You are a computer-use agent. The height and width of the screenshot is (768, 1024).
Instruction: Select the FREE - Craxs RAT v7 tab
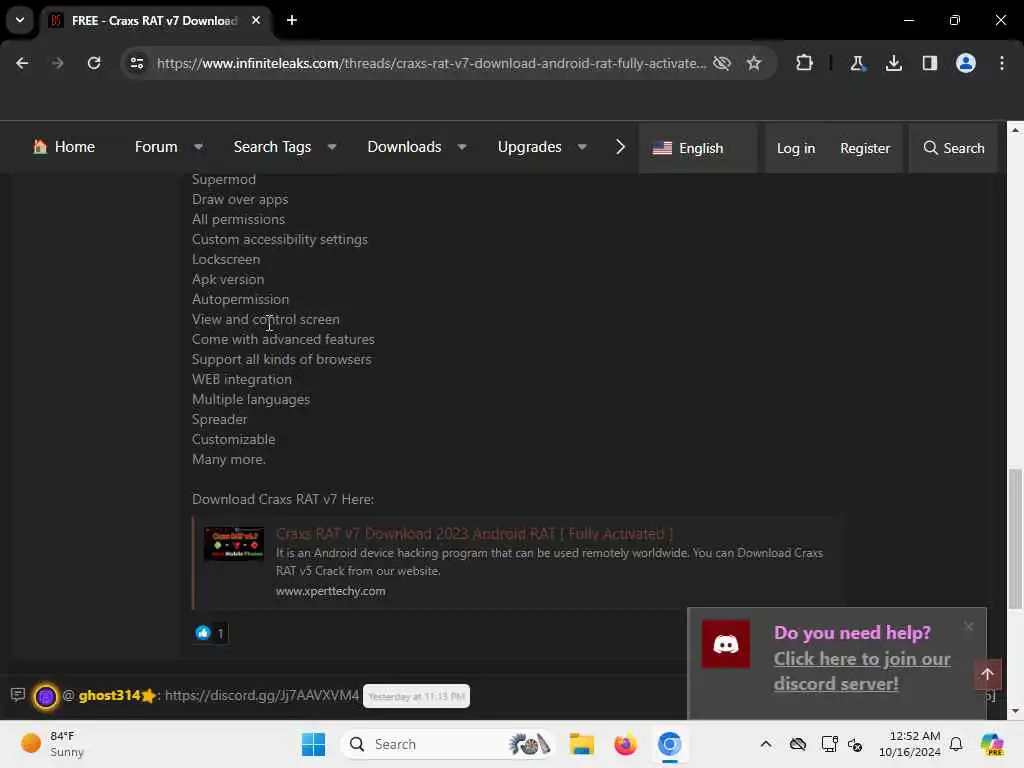(x=155, y=21)
